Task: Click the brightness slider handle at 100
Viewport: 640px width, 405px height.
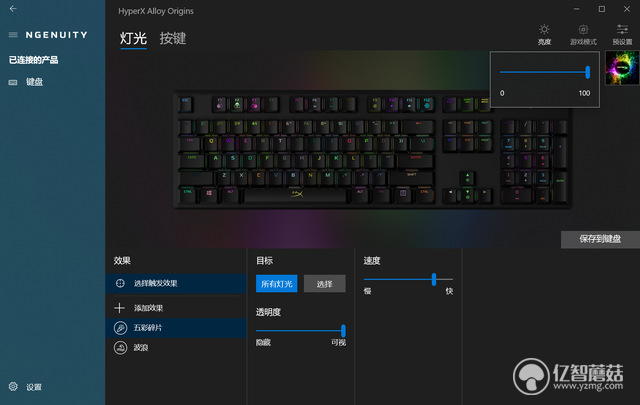Action: click(587, 72)
